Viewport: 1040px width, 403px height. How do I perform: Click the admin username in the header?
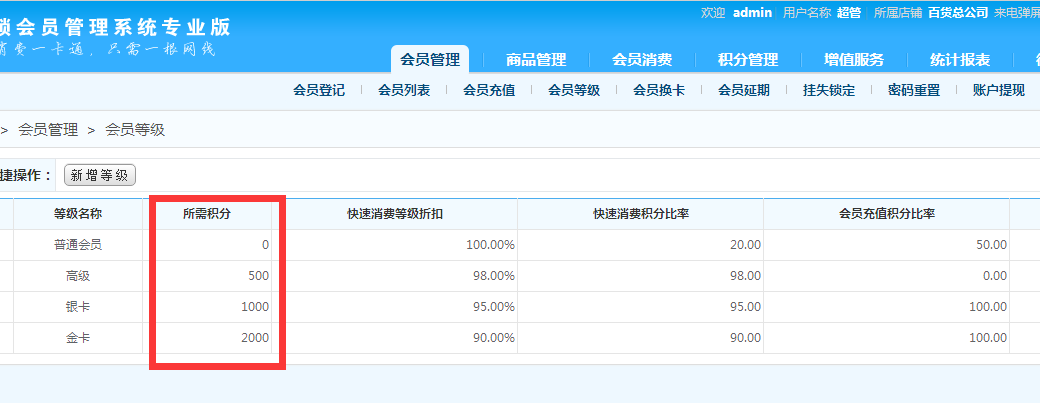click(752, 12)
